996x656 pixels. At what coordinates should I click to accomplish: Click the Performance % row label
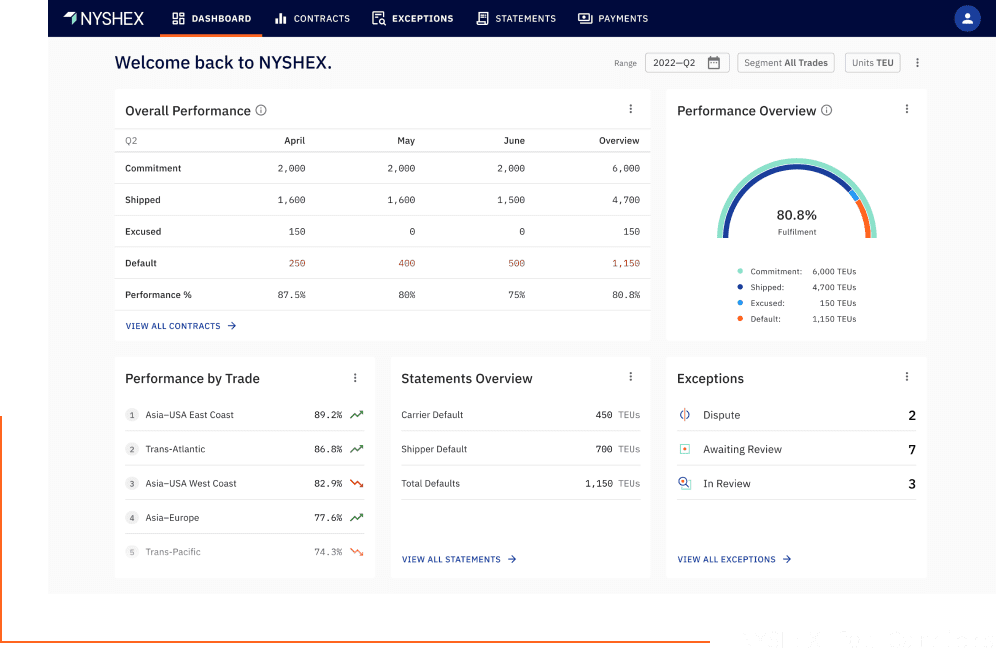[x=158, y=295]
